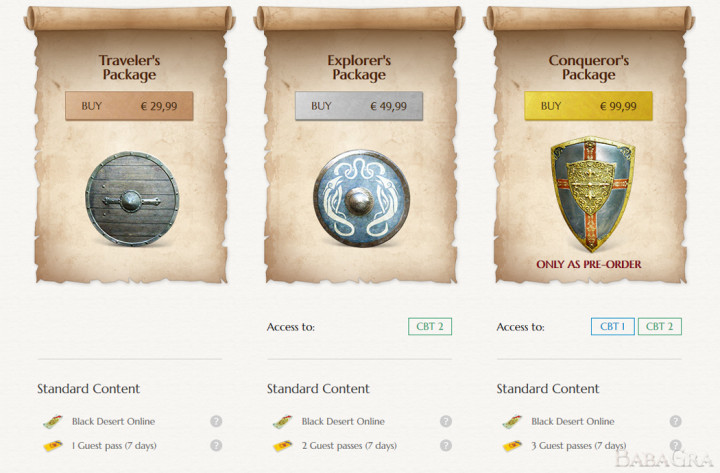Click the ONLY AS PRE-ORDER label
This screenshot has height=473, width=720.
[x=589, y=265]
